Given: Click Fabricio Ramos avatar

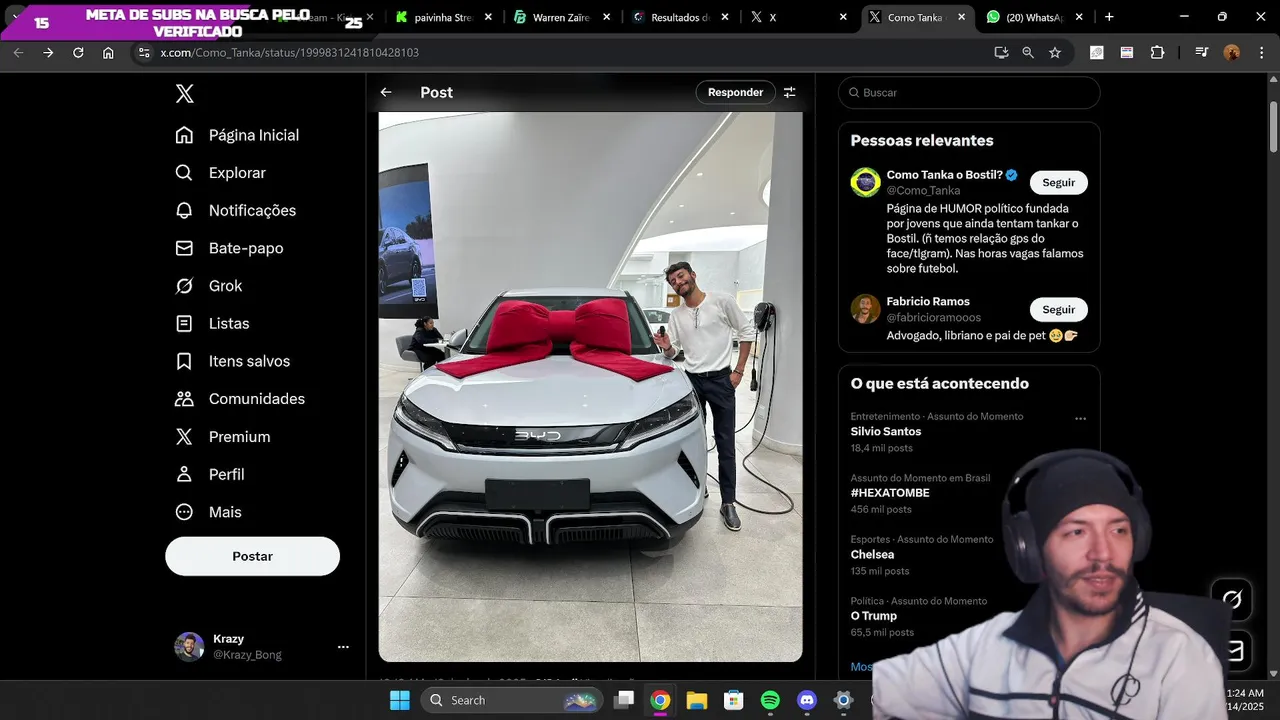Looking at the screenshot, I should [x=866, y=309].
